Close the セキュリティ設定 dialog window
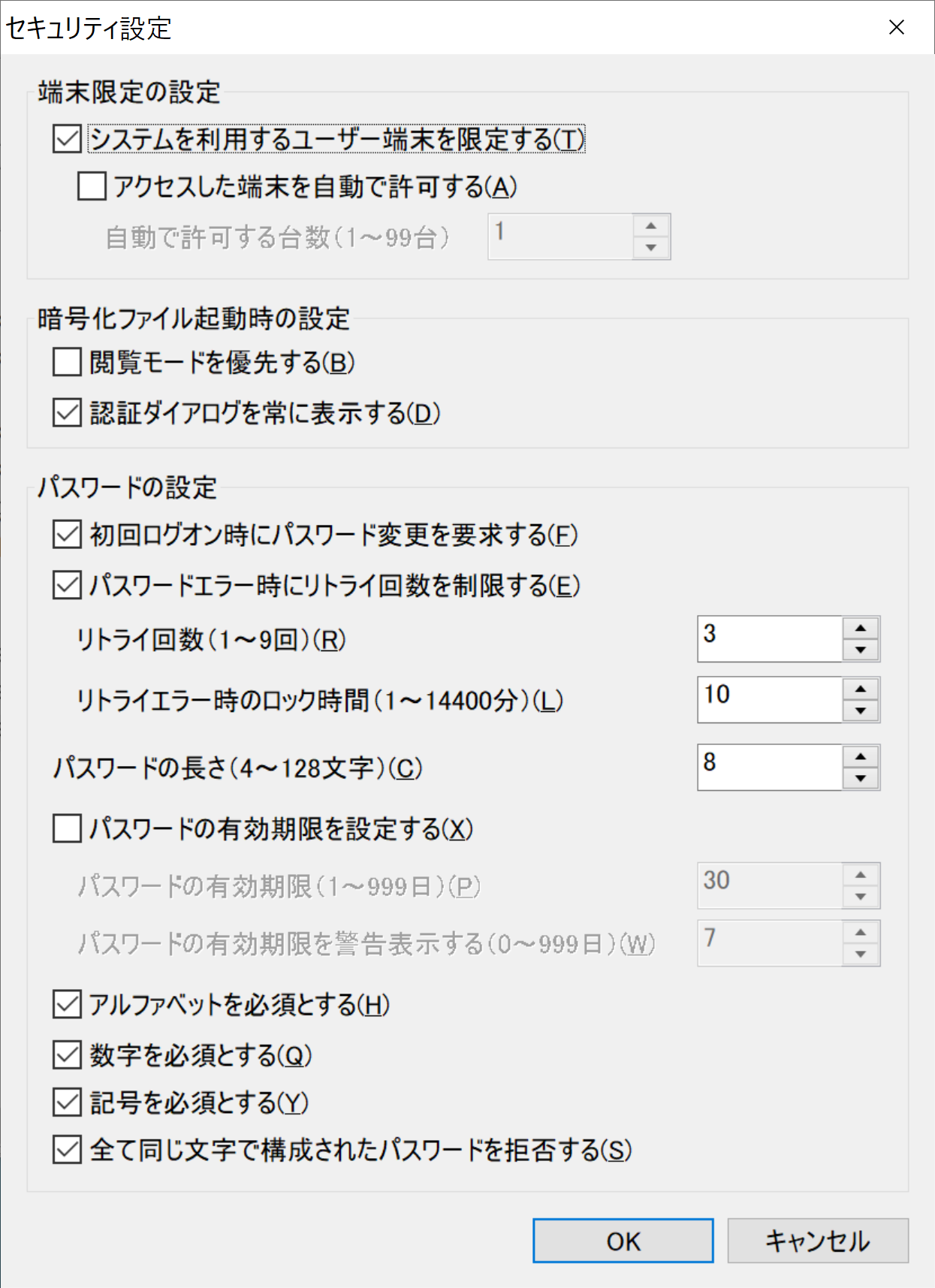The height and width of the screenshot is (1288, 935). coord(896,28)
